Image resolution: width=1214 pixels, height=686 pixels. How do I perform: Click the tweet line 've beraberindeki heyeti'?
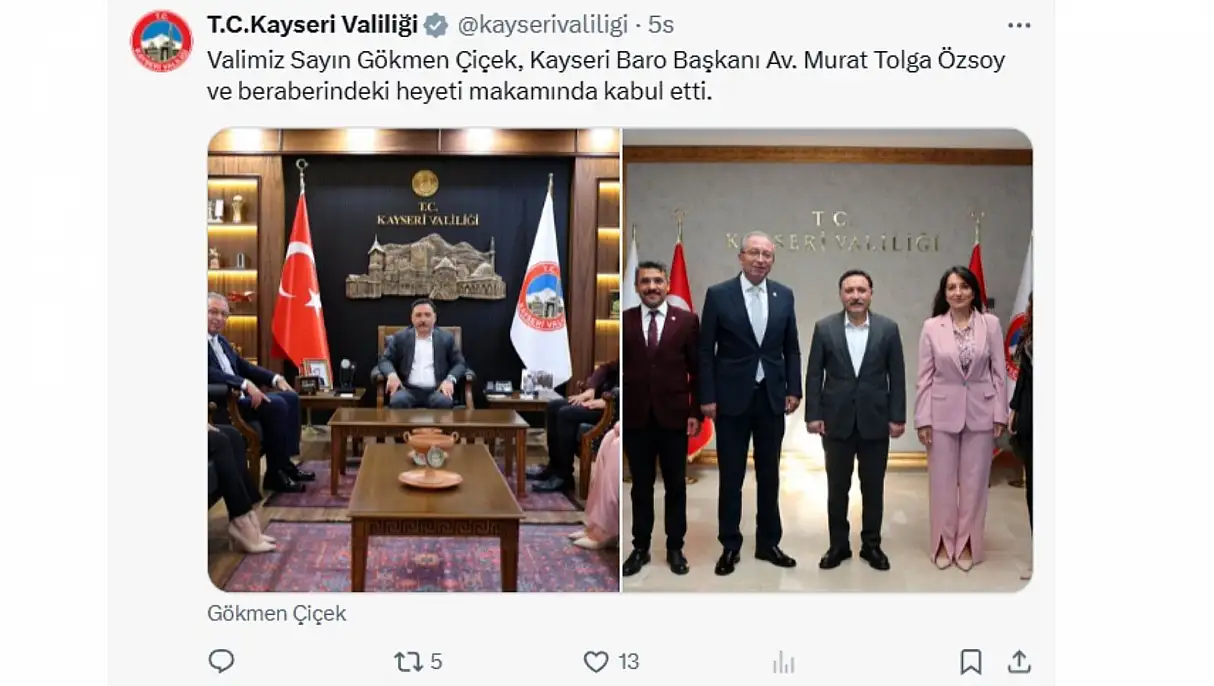coord(460,92)
